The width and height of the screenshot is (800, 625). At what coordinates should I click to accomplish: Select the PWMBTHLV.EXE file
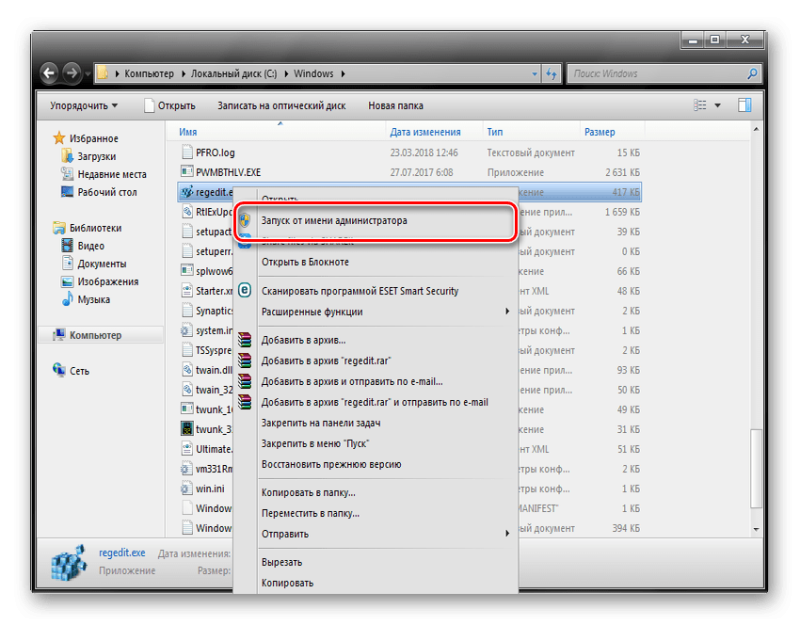pyautogui.click(x=228, y=172)
